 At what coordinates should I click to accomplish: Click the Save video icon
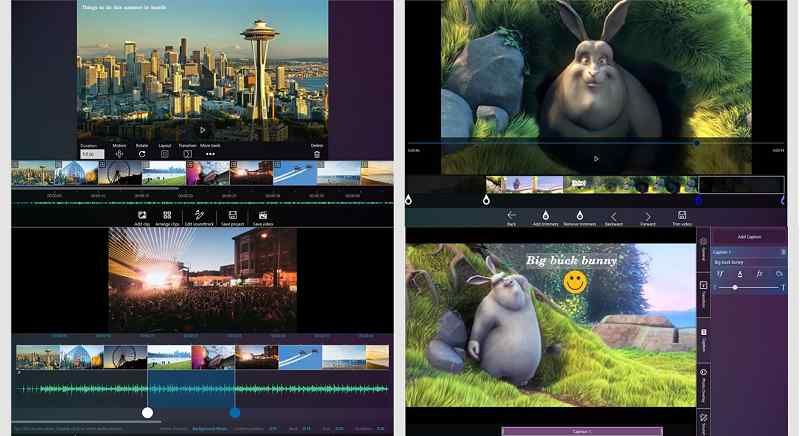[263, 215]
